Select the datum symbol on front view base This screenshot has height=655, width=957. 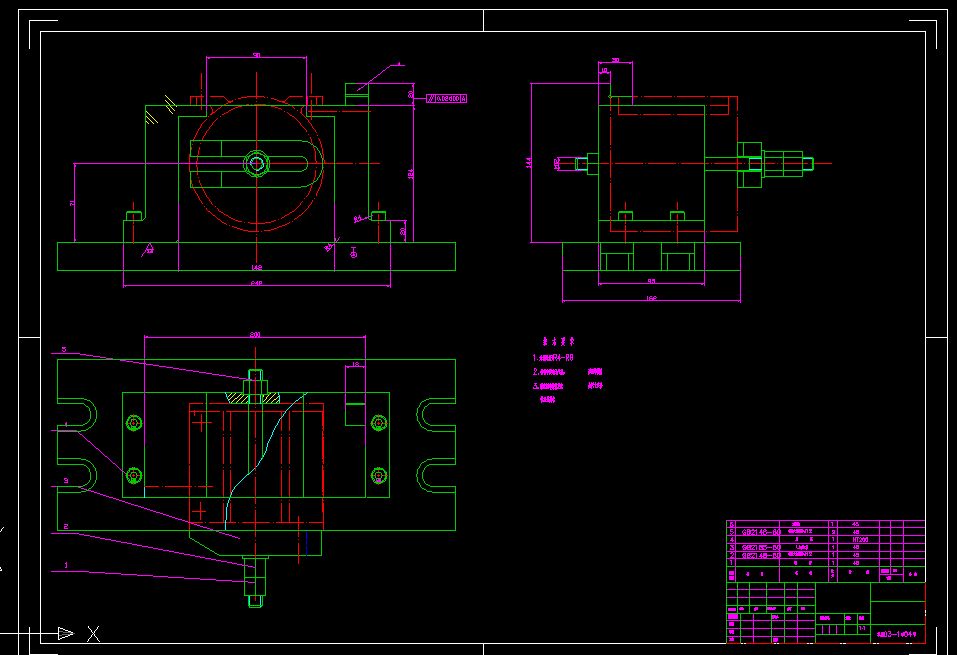(353, 252)
